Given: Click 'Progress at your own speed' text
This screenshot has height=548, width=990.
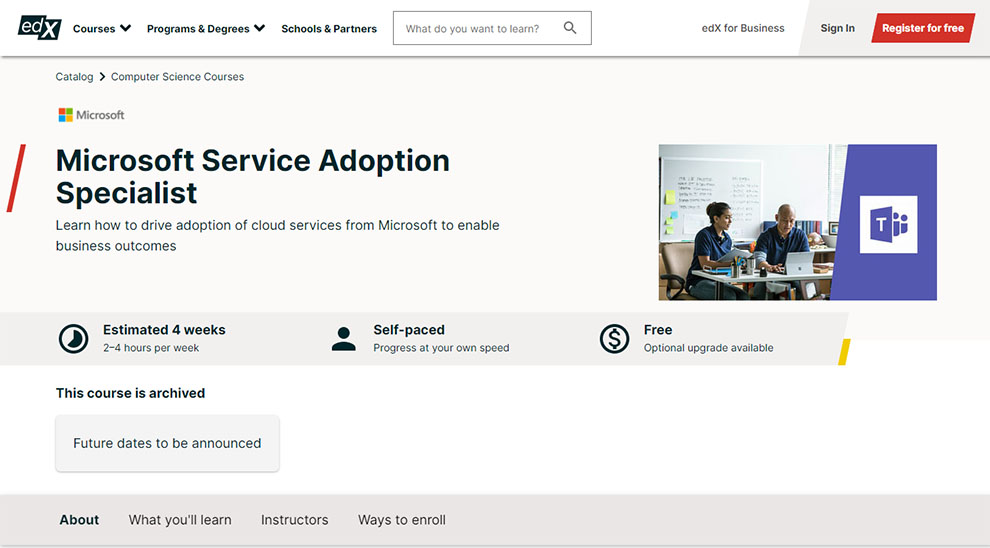Looking at the screenshot, I should click(441, 348).
